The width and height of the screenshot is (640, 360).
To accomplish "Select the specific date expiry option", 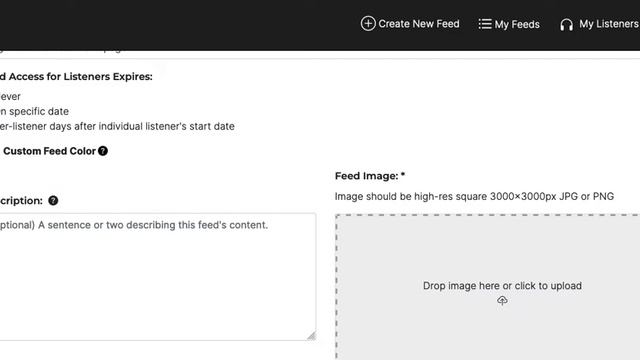I will coord(34,111).
